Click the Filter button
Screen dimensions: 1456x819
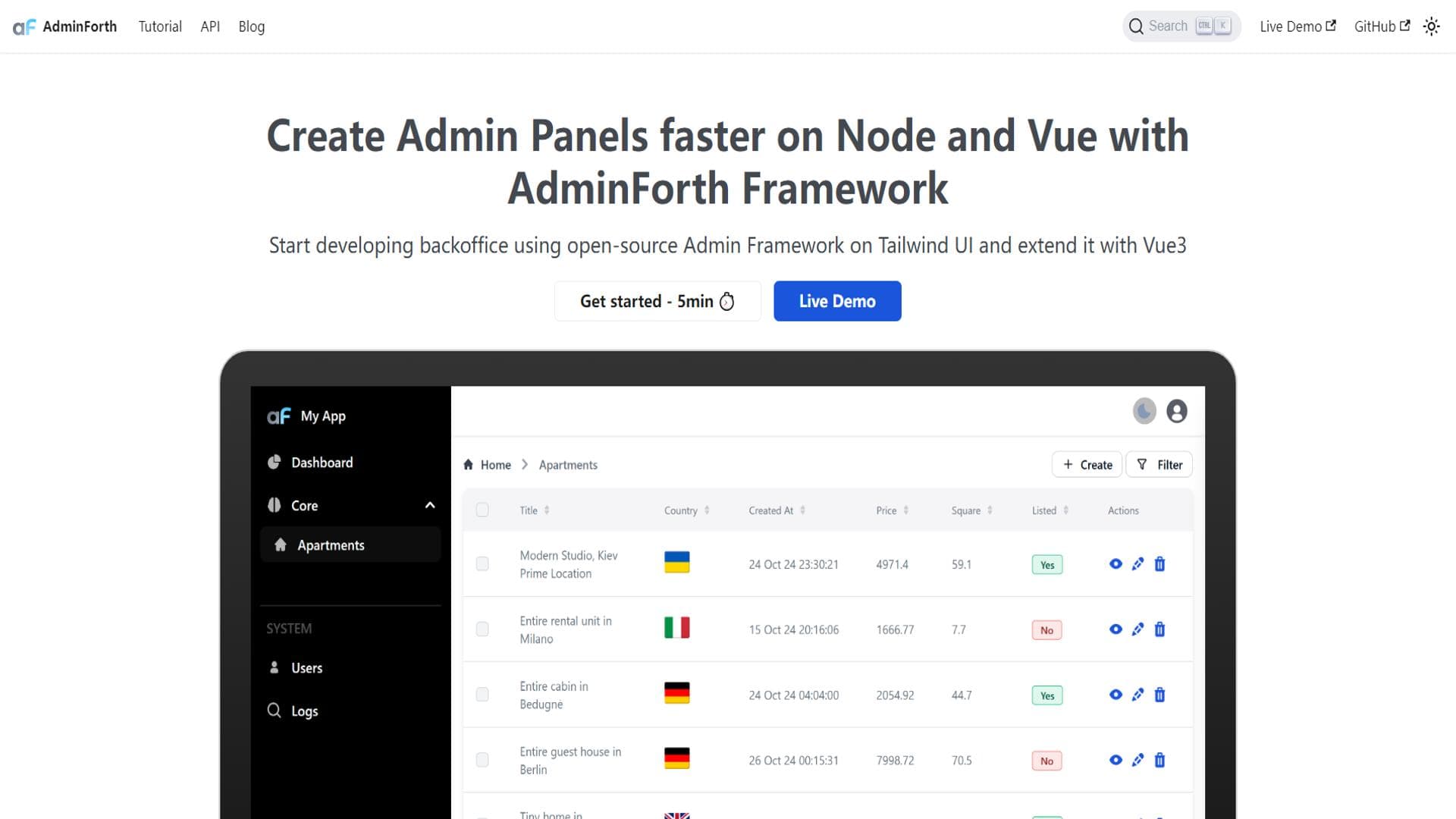[x=1159, y=465]
